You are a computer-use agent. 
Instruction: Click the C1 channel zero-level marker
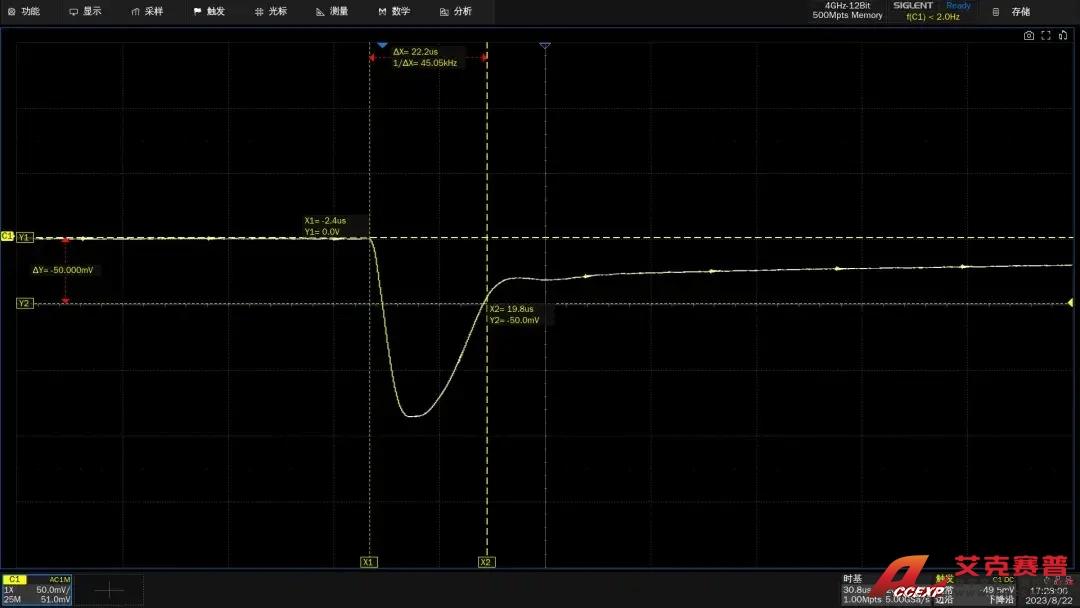pos(7,235)
